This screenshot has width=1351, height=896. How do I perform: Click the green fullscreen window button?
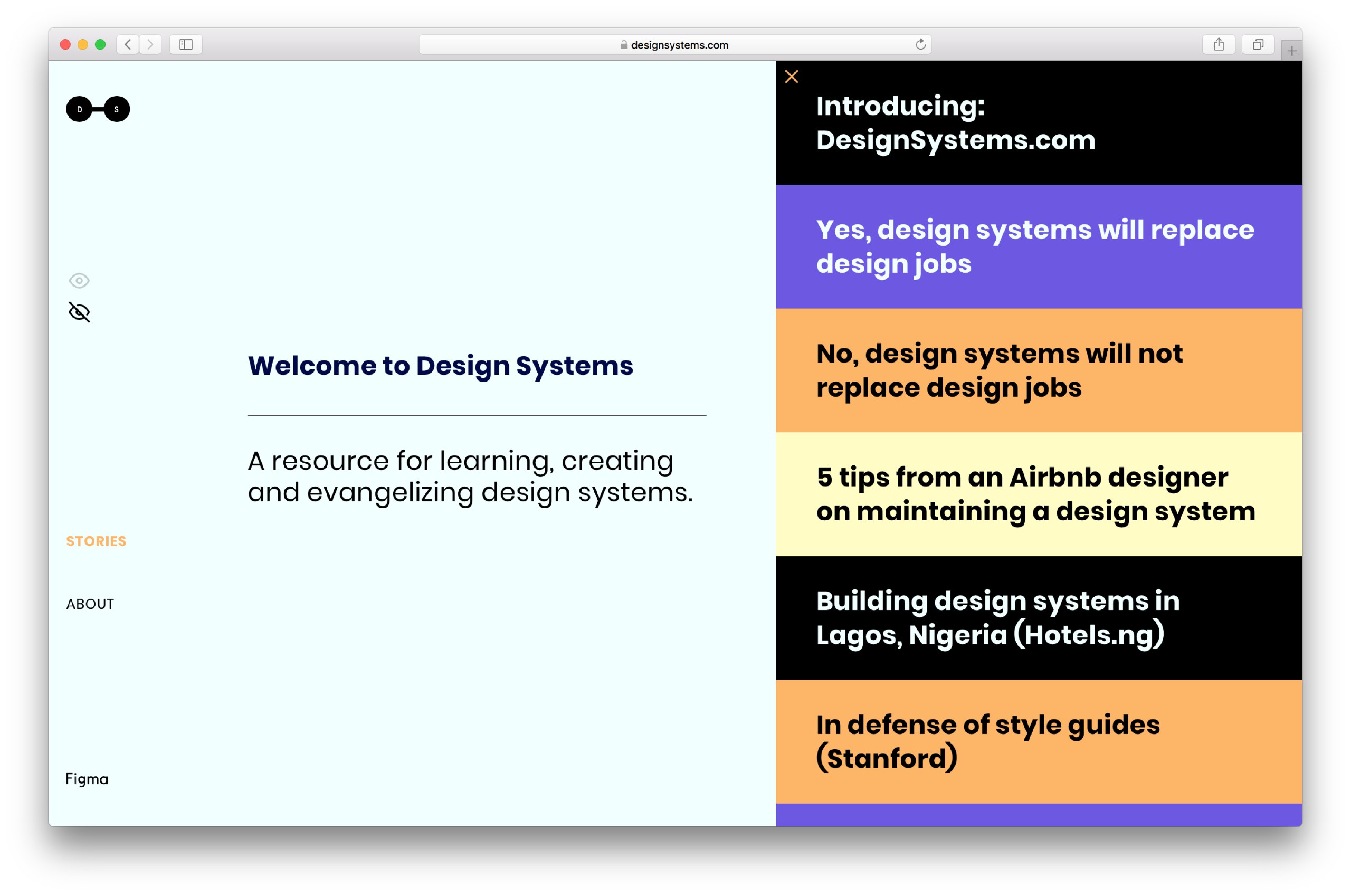[101, 44]
